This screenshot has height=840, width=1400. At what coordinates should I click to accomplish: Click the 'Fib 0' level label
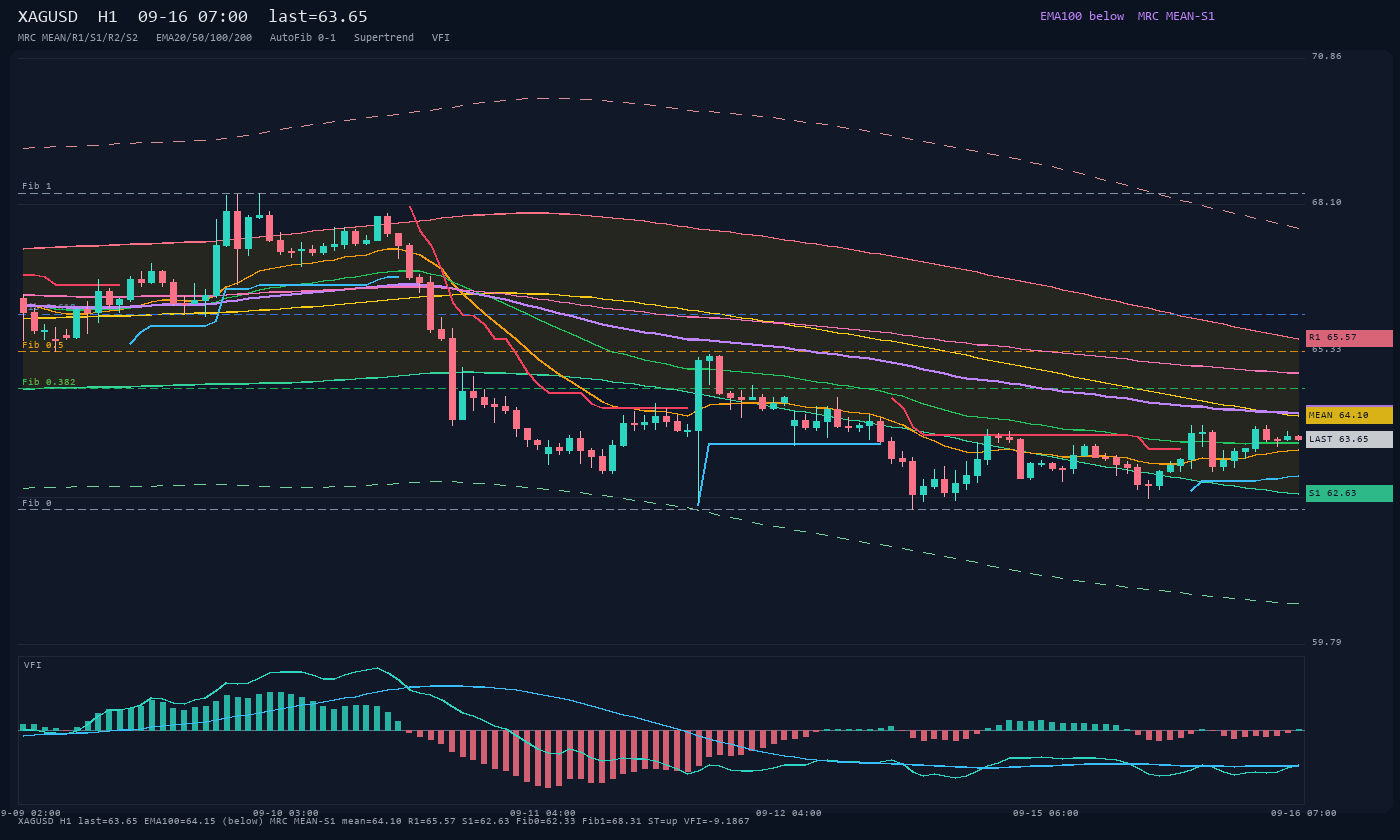tap(37, 503)
